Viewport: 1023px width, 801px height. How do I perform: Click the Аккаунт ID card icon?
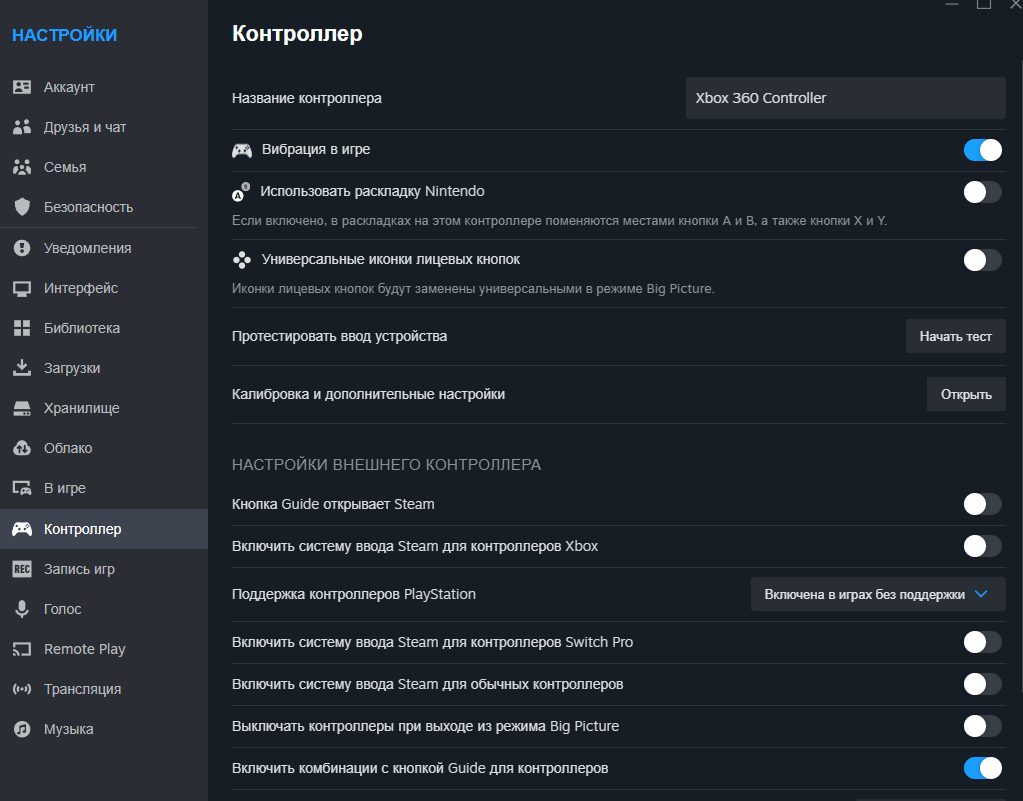(22, 87)
